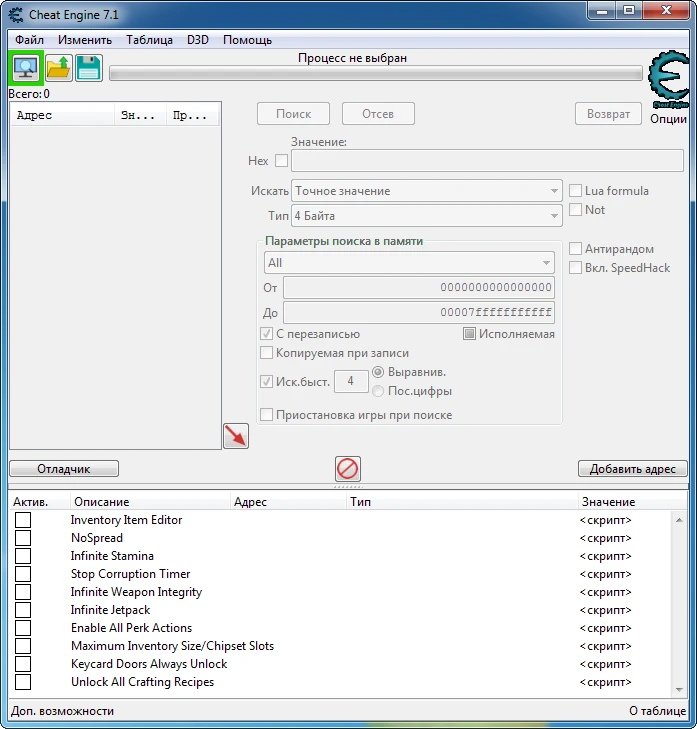Activate Infinite Stamina script checkbox
This screenshot has height=729, width=697.
click(23, 556)
